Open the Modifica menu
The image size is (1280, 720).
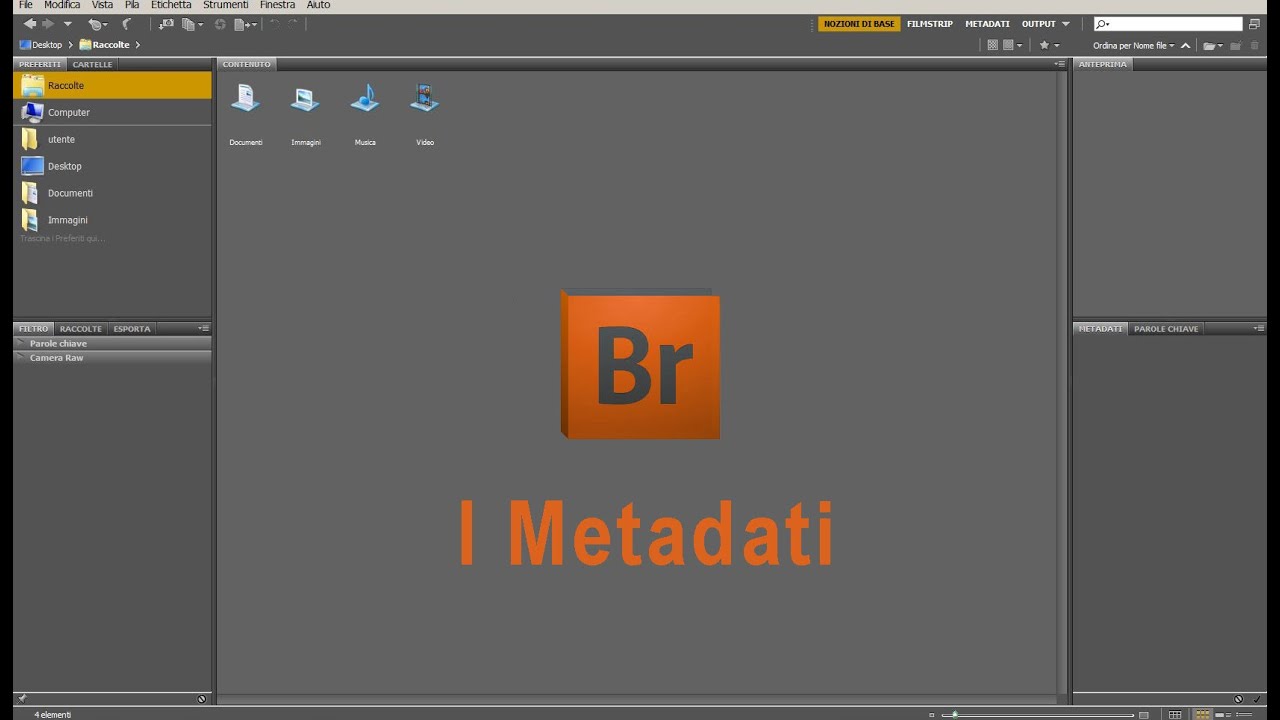coord(62,5)
